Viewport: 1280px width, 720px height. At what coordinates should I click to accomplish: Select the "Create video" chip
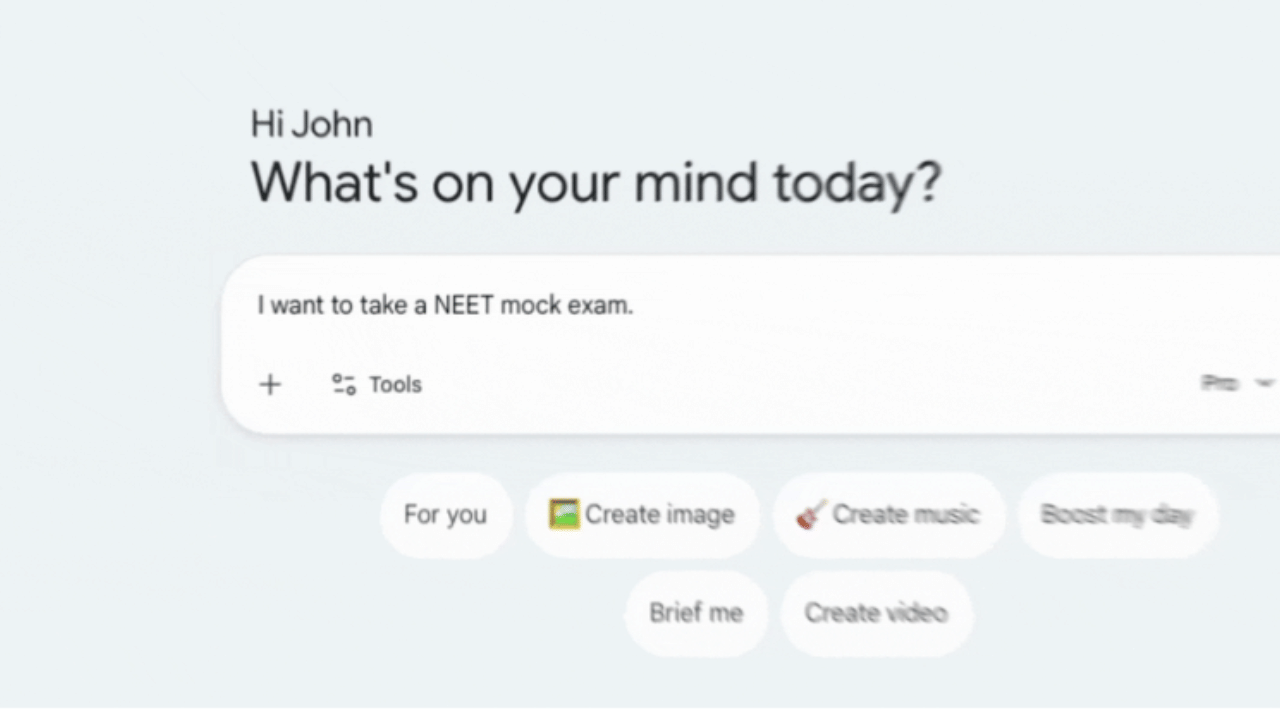pyautogui.click(x=876, y=613)
